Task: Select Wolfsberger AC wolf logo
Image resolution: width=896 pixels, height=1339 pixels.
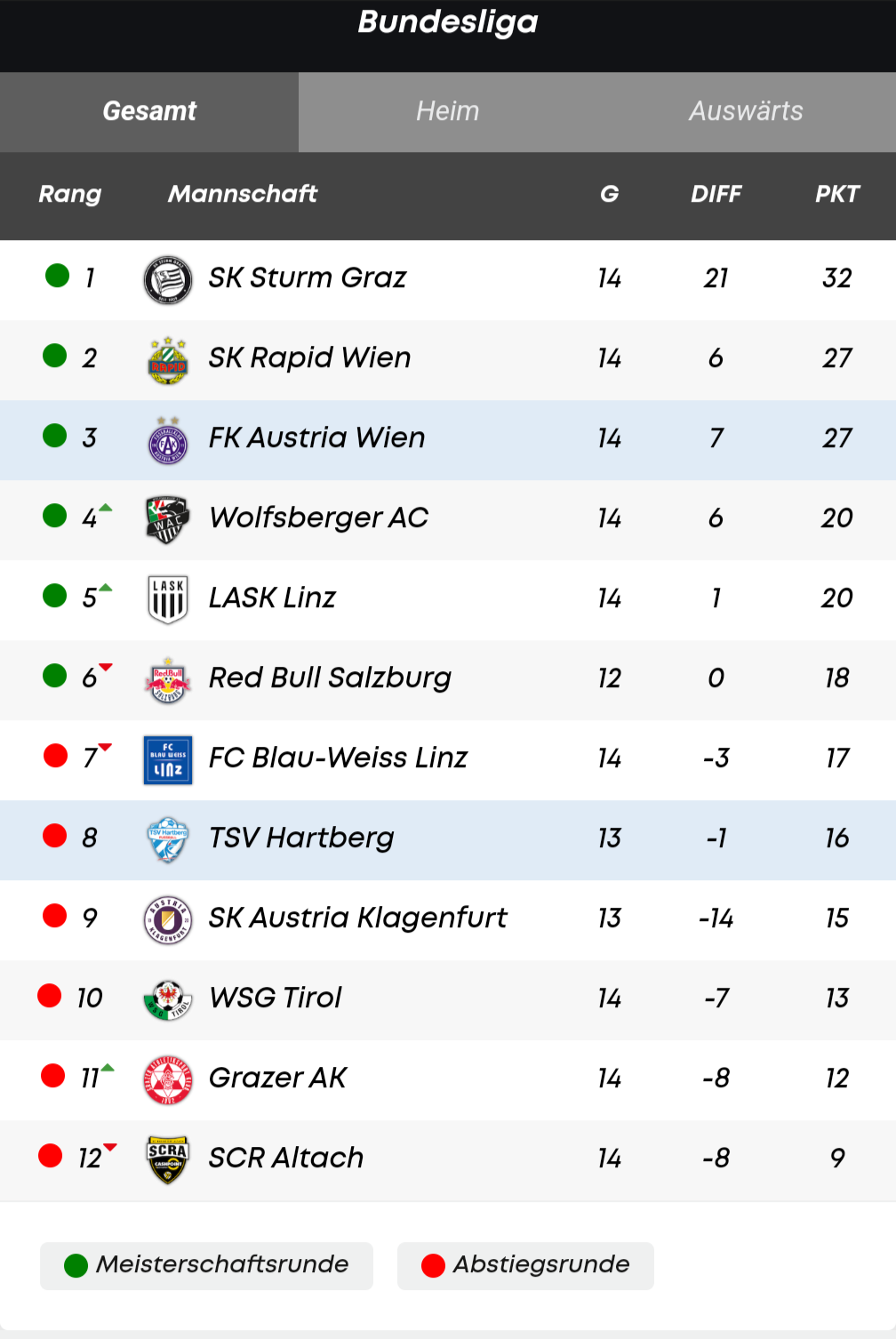Action: tap(168, 520)
